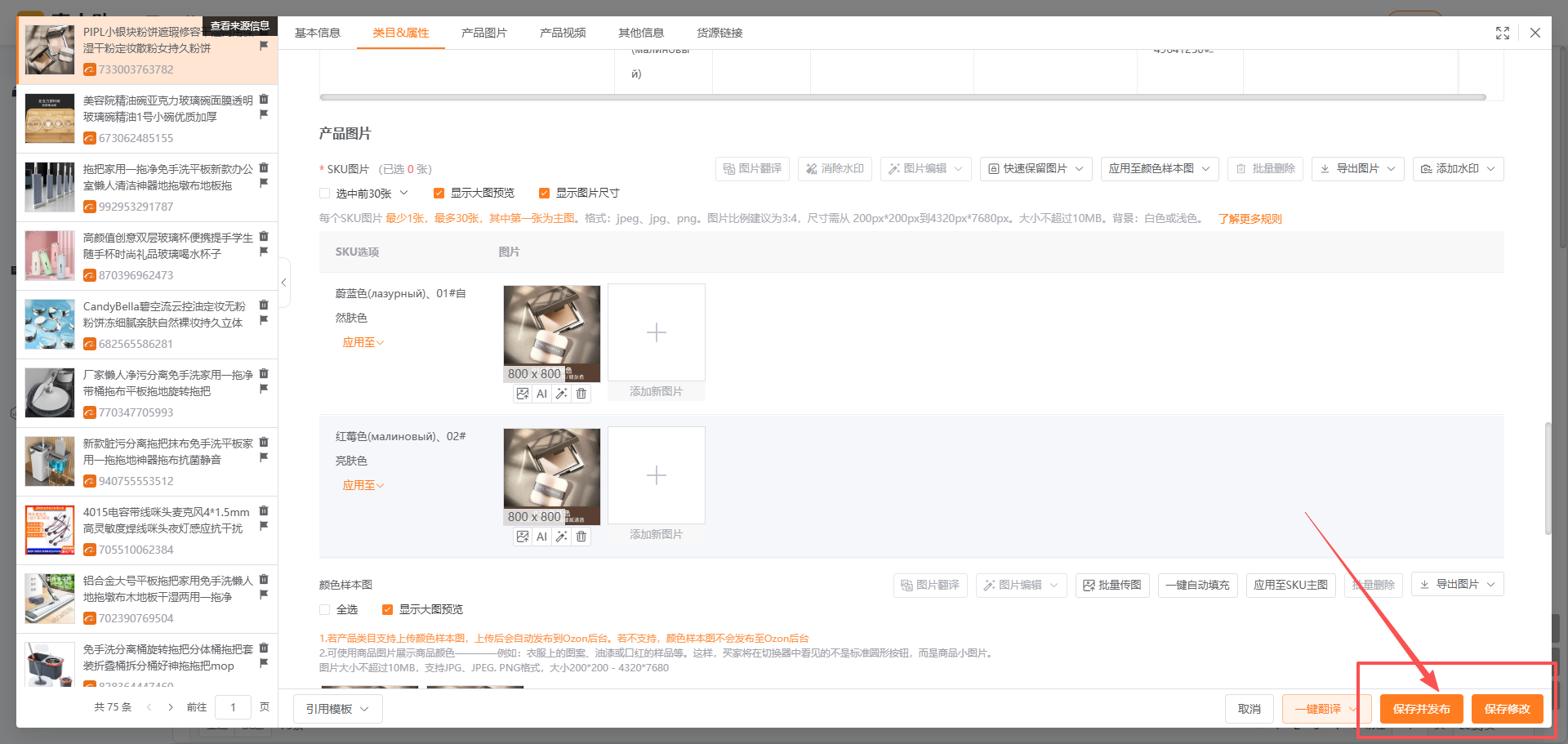Go to the next page of the product list
Screen dimensions: 1568x744
coord(171,707)
